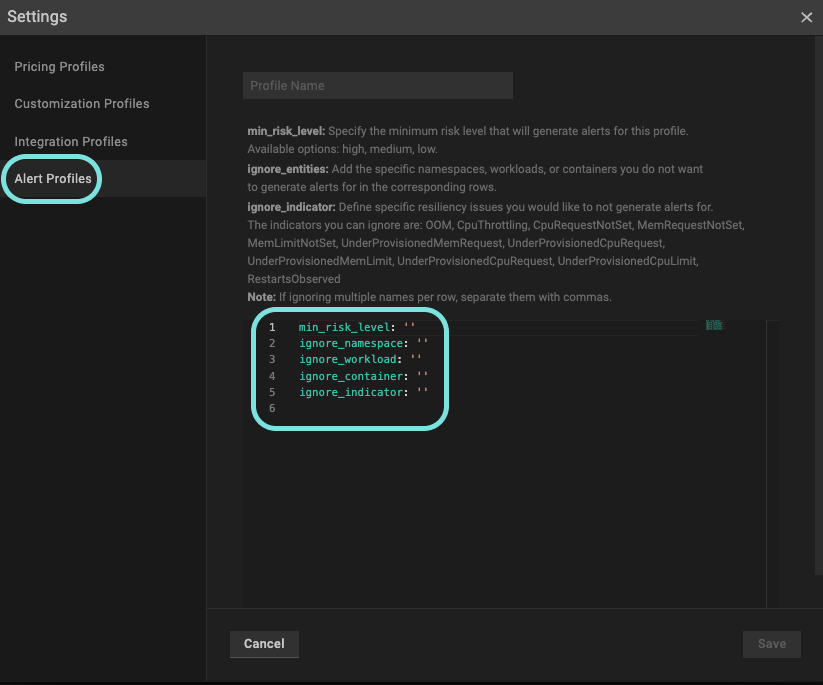Image resolution: width=823 pixels, height=685 pixels.
Task: Open Integration Profiles section
Action: (71, 142)
